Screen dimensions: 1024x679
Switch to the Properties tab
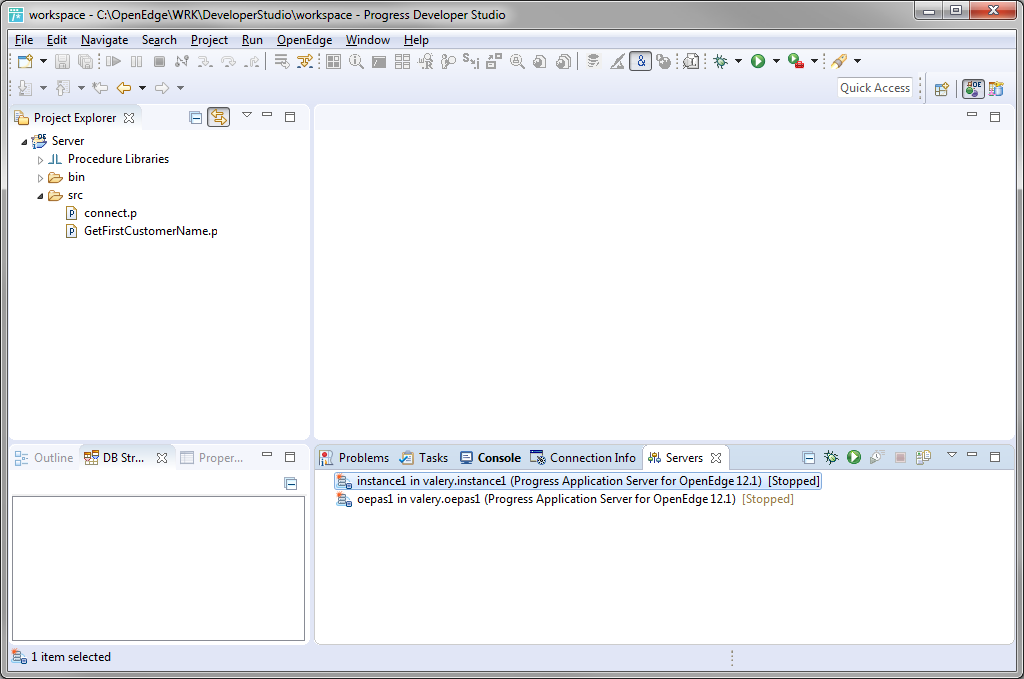[212, 458]
